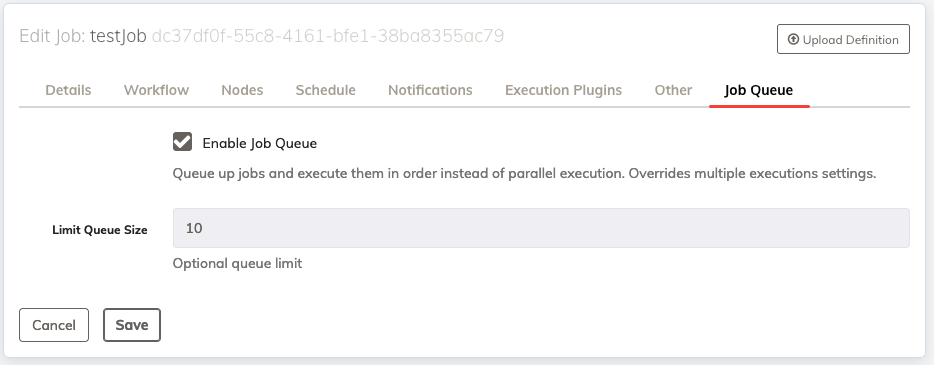The width and height of the screenshot is (934, 365).
Task: Click the queue description text under the checkbox
Action: point(524,174)
